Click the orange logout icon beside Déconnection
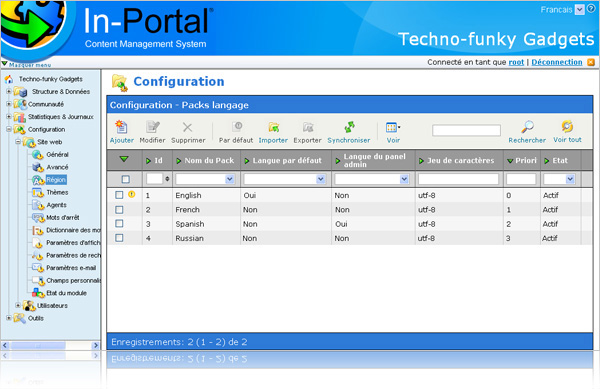 point(591,62)
